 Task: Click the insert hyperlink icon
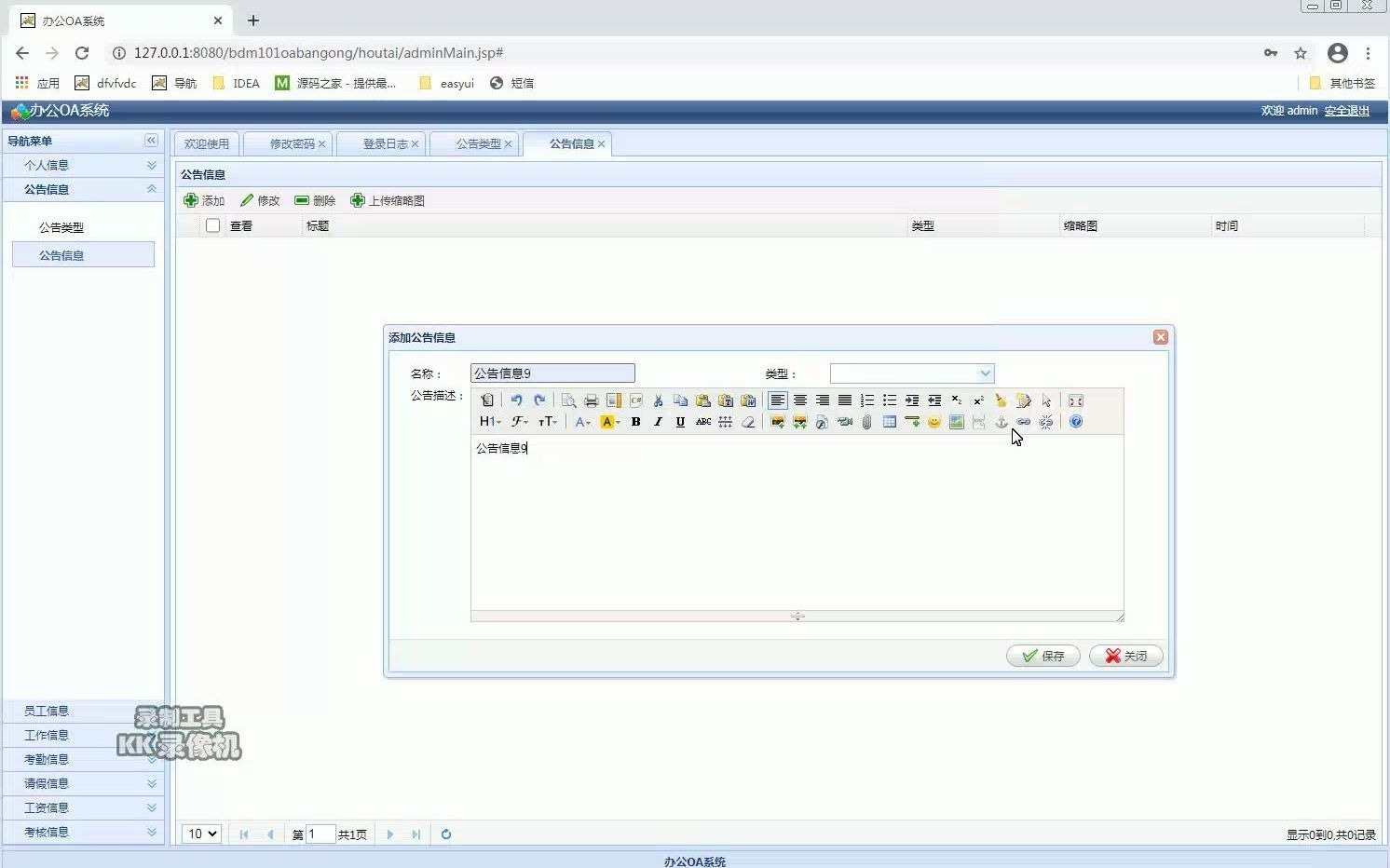point(1023,422)
